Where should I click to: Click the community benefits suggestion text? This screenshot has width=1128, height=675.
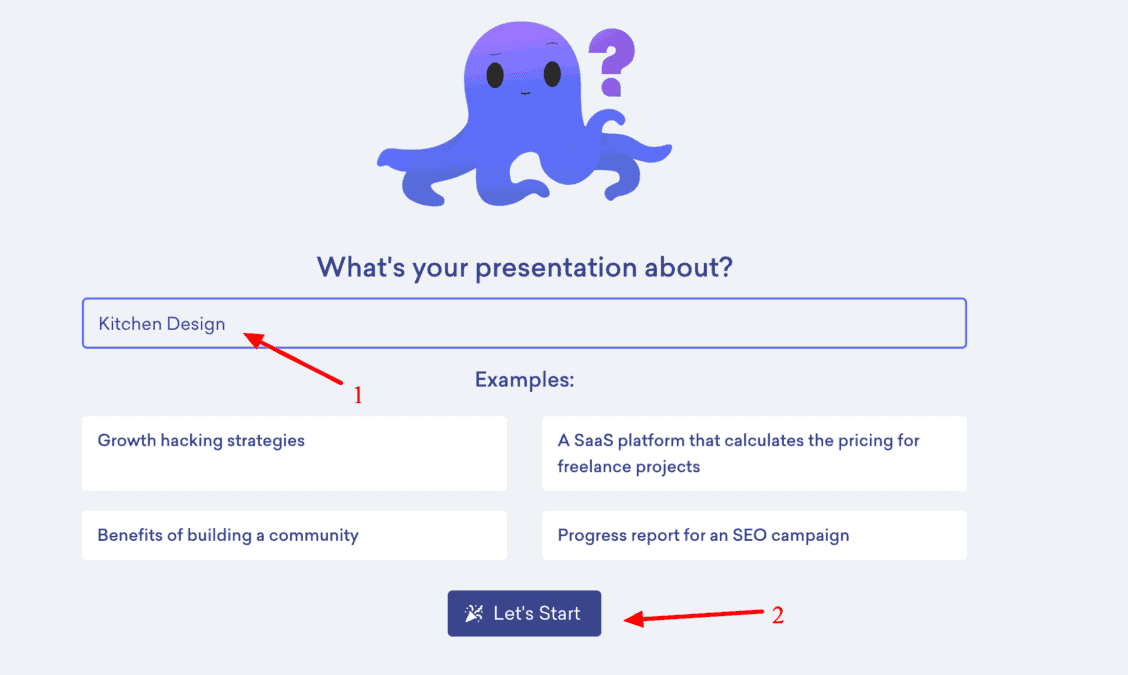pos(227,535)
